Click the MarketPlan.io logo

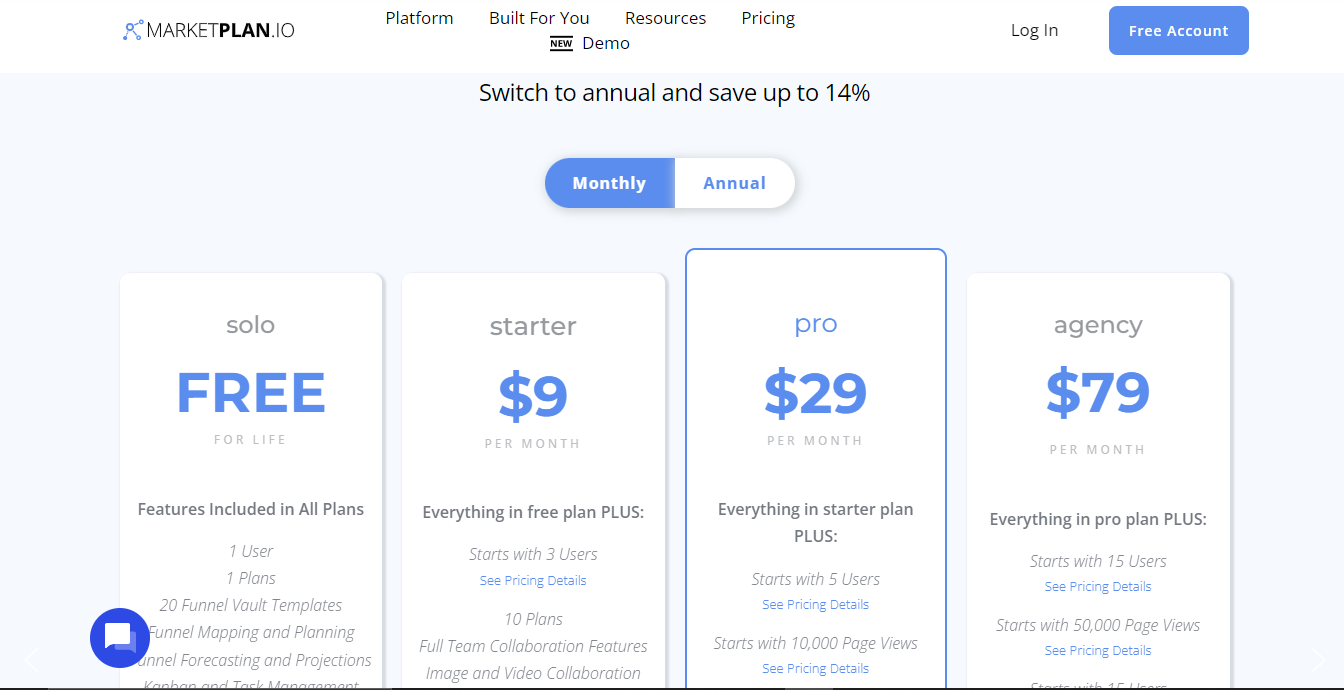click(x=209, y=30)
